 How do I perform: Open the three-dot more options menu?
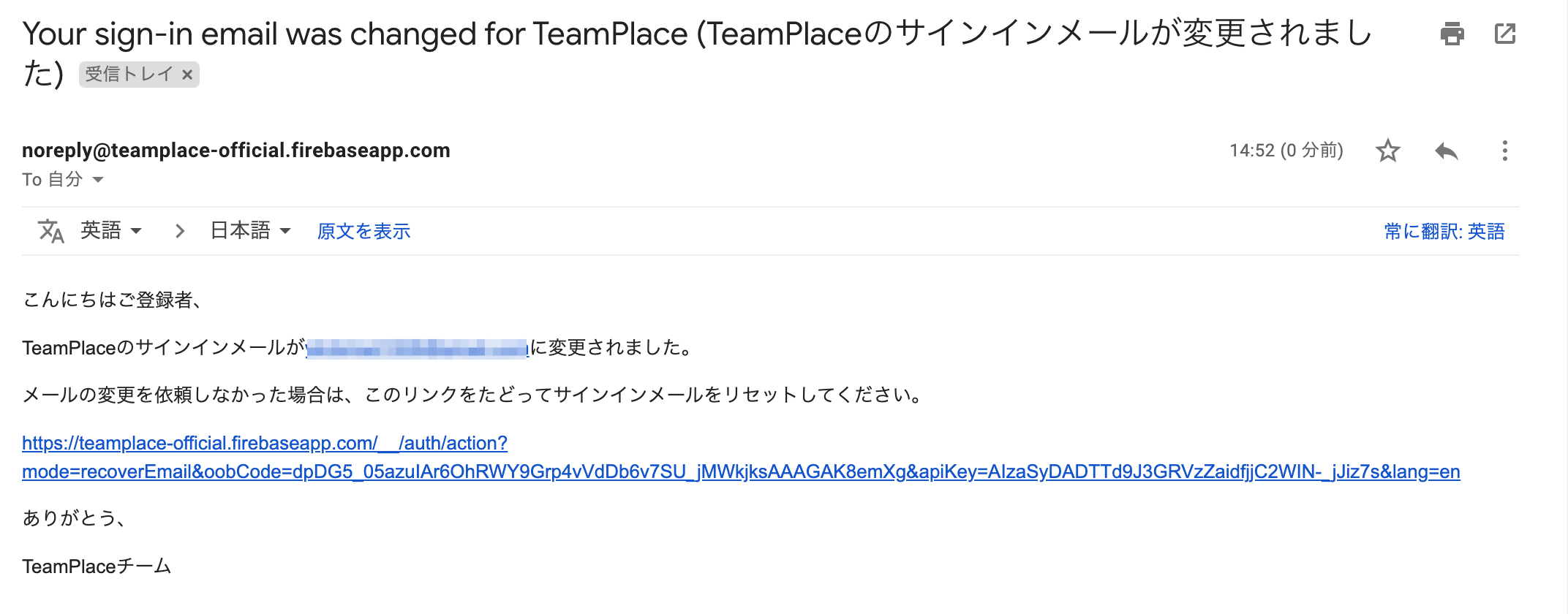tap(1504, 151)
